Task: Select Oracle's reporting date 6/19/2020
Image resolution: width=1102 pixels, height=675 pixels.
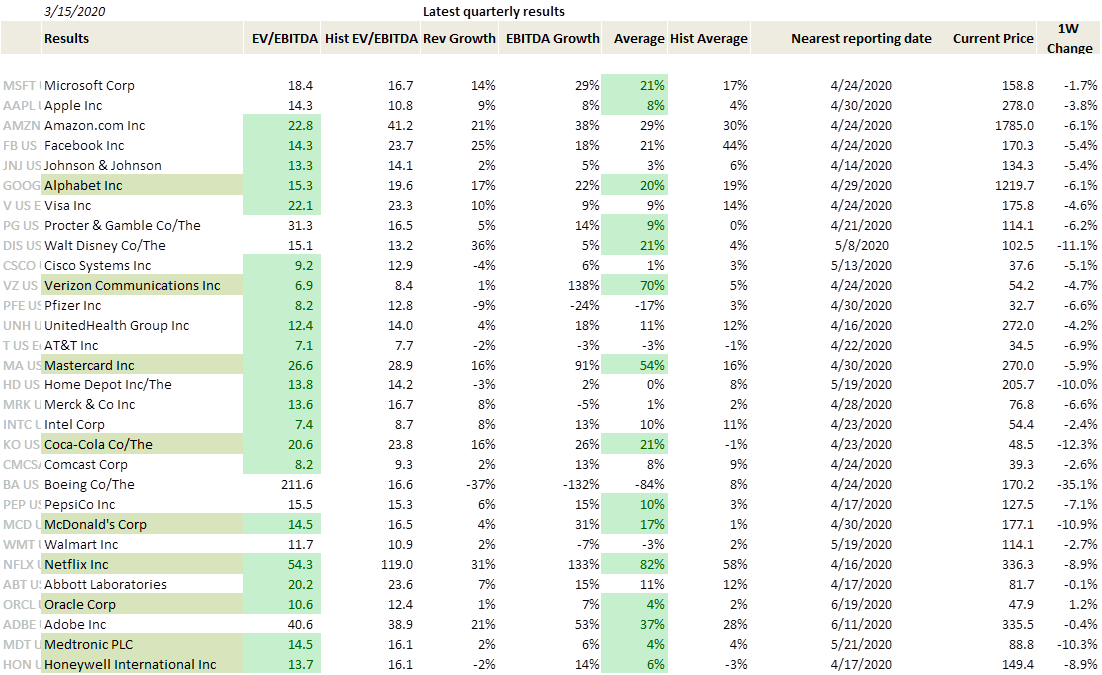Action: tap(861, 605)
